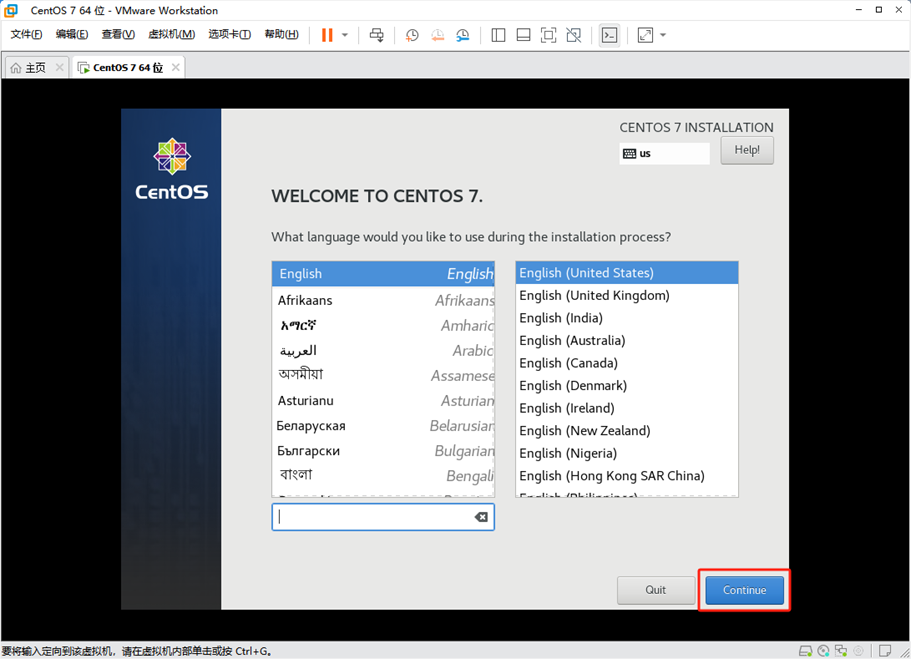Open the 查看(V) menu
The image size is (911, 659).
pos(118,34)
